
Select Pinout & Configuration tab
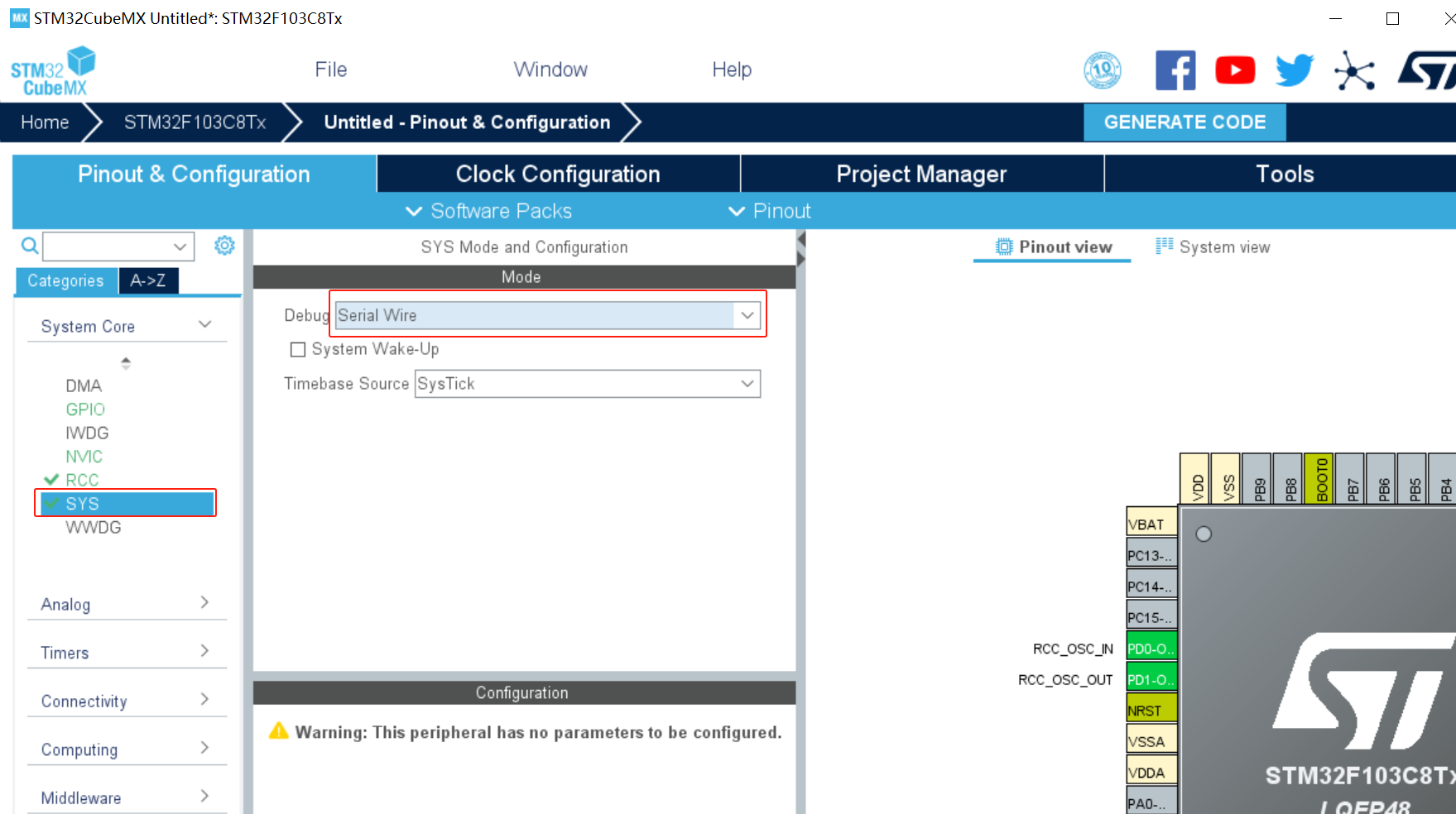[x=194, y=174]
